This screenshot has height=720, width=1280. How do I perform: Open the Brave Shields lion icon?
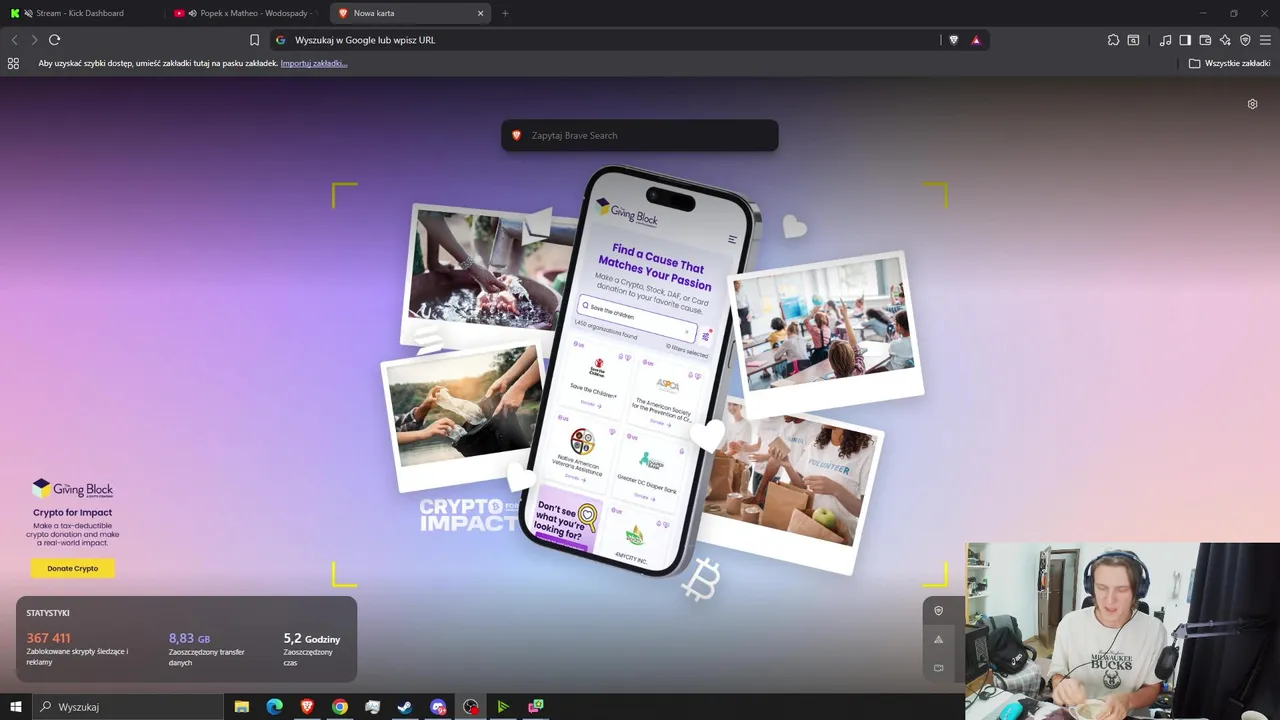[x=953, y=40]
